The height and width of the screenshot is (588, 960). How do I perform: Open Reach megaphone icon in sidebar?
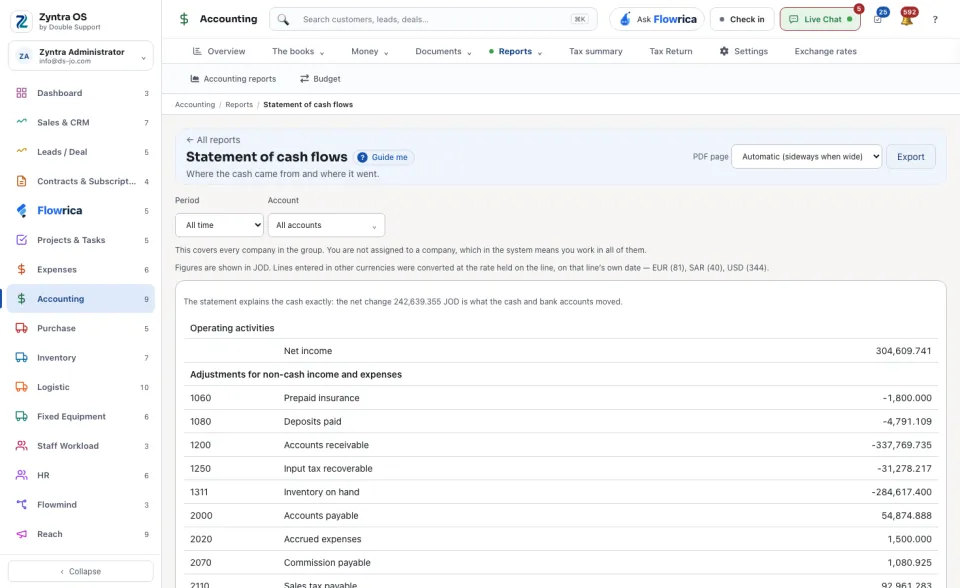click(x=21, y=534)
